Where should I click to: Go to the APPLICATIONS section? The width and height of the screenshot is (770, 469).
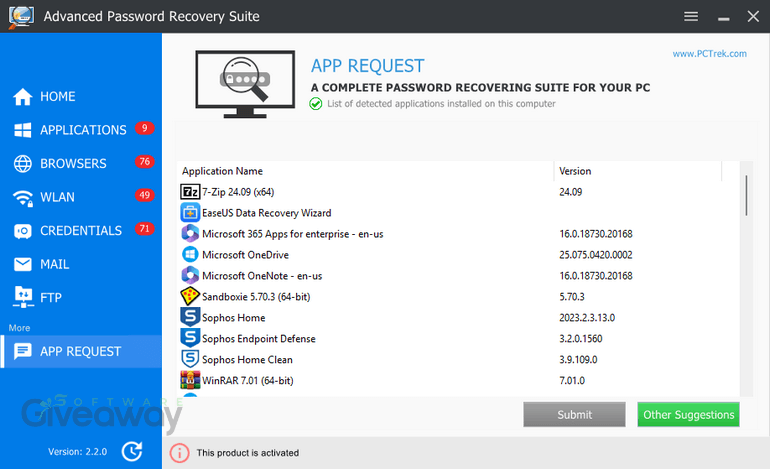pos(83,130)
